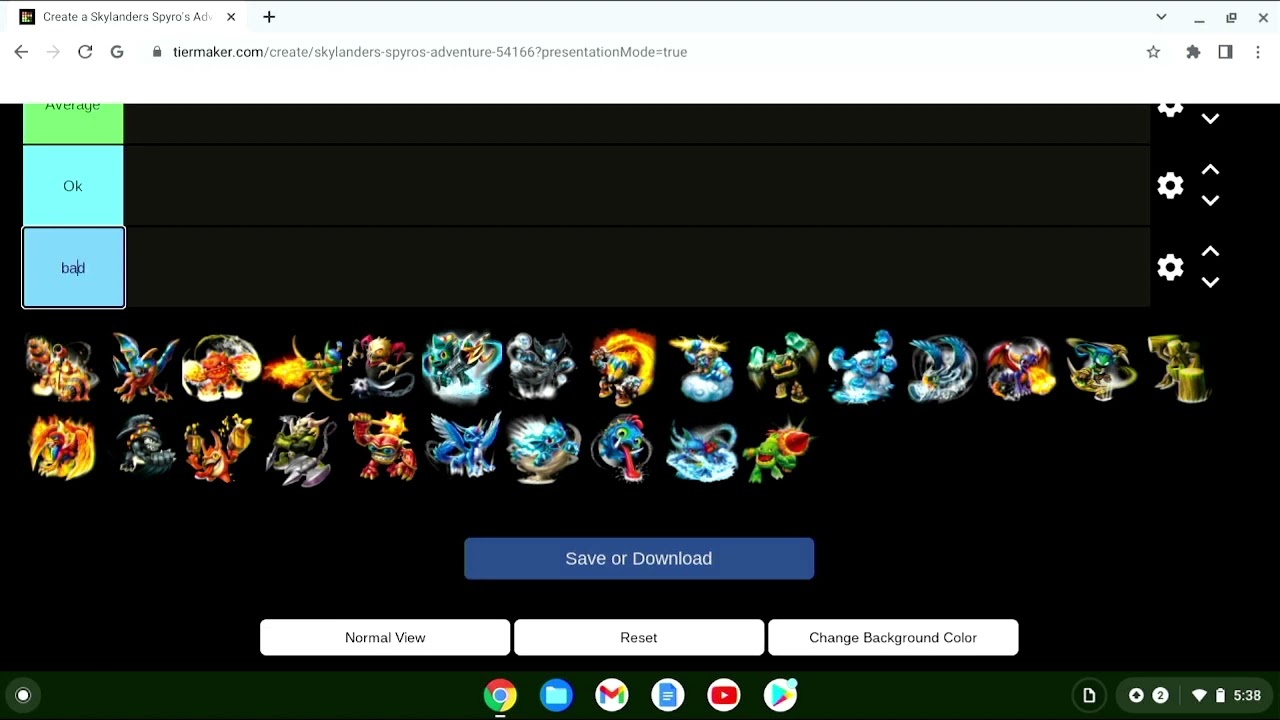Image resolution: width=1280 pixels, height=720 pixels.
Task: Open settings gear for the bad tier
Action: coord(1170,267)
